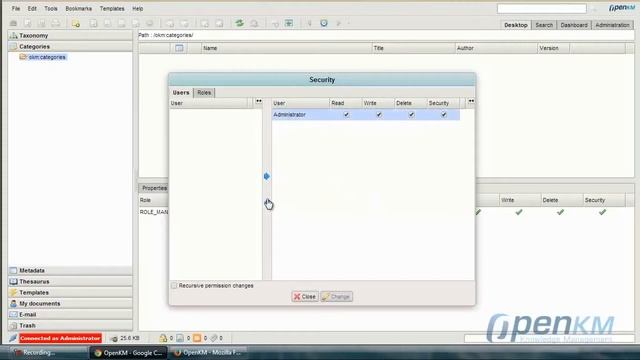Switch to OpenKM - Mozilla Firefox taskbar window
The width and height of the screenshot is (640, 360).
tap(208, 353)
